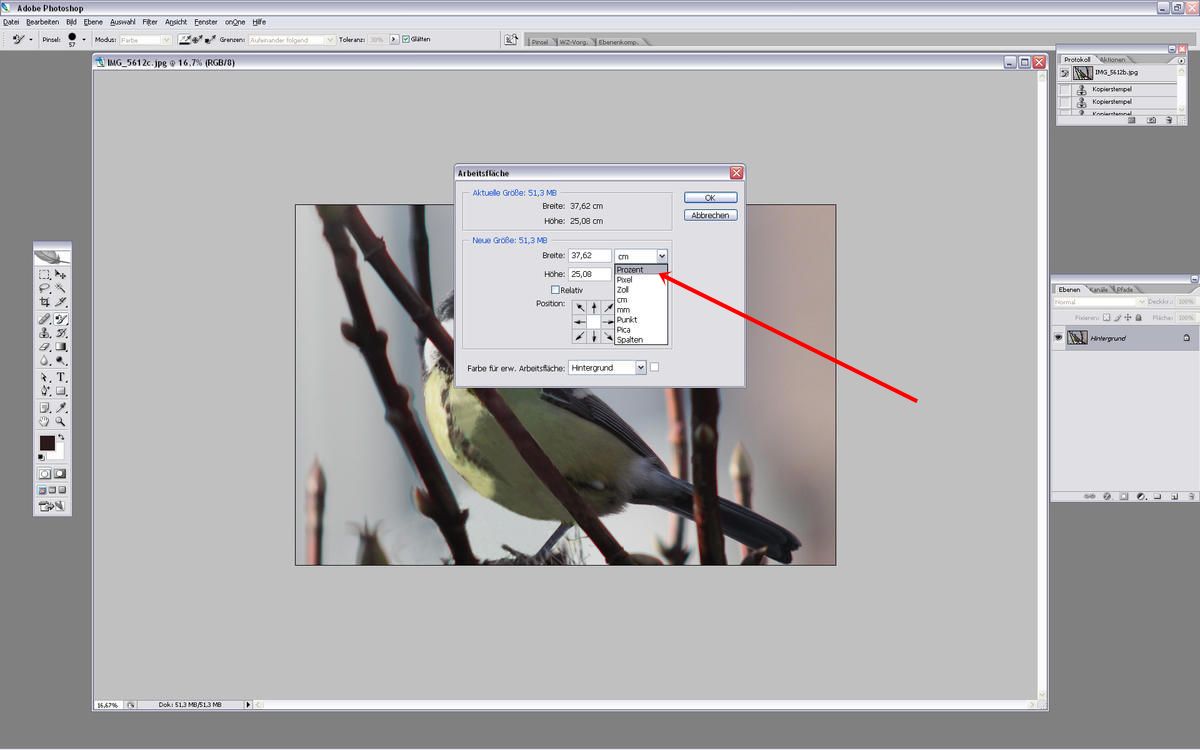Open the Datei menu
Image resolution: width=1200 pixels, height=750 pixels.
tap(11, 21)
